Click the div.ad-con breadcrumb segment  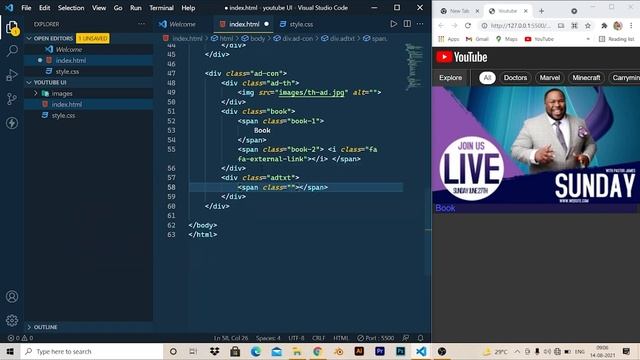click(293, 38)
